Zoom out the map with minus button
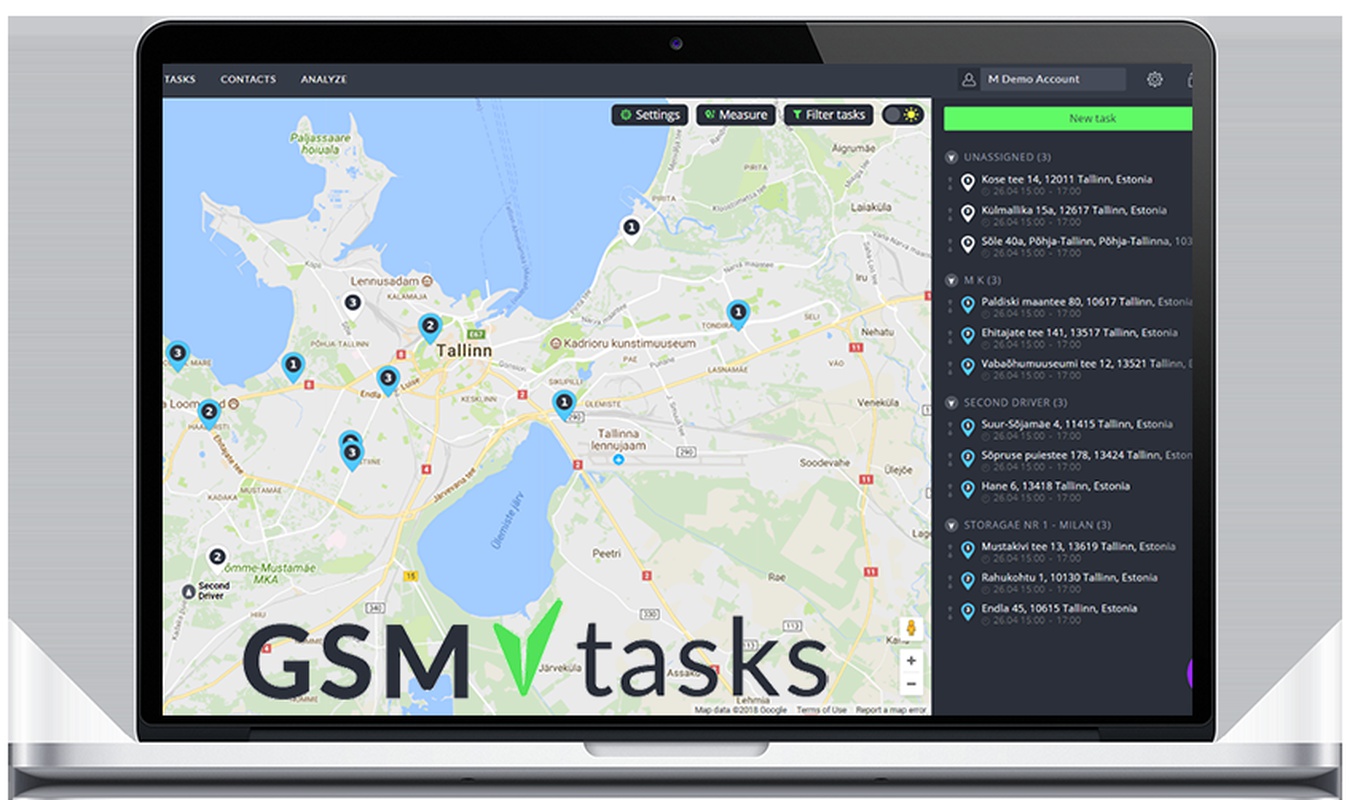This screenshot has height=800, width=1355. pyautogui.click(x=910, y=684)
